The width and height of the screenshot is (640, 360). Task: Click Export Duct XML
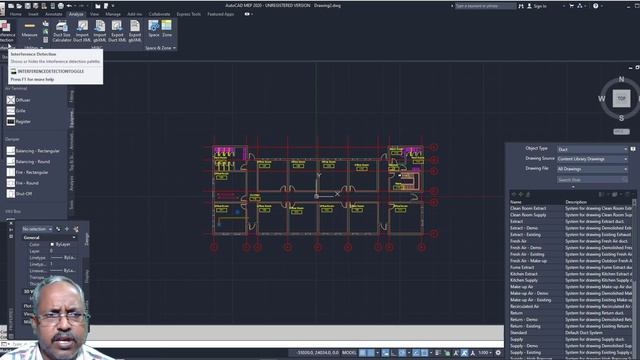tap(117, 31)
